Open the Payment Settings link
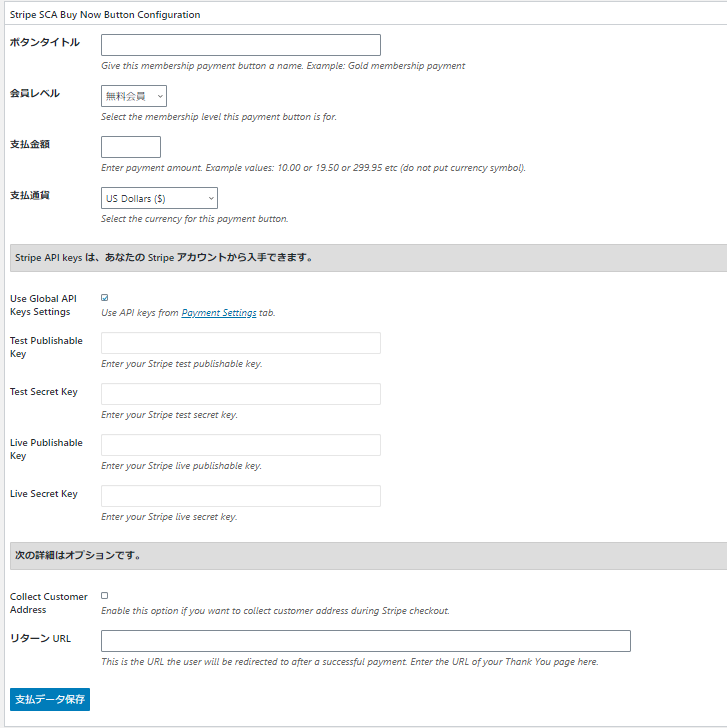 (219, 313)
